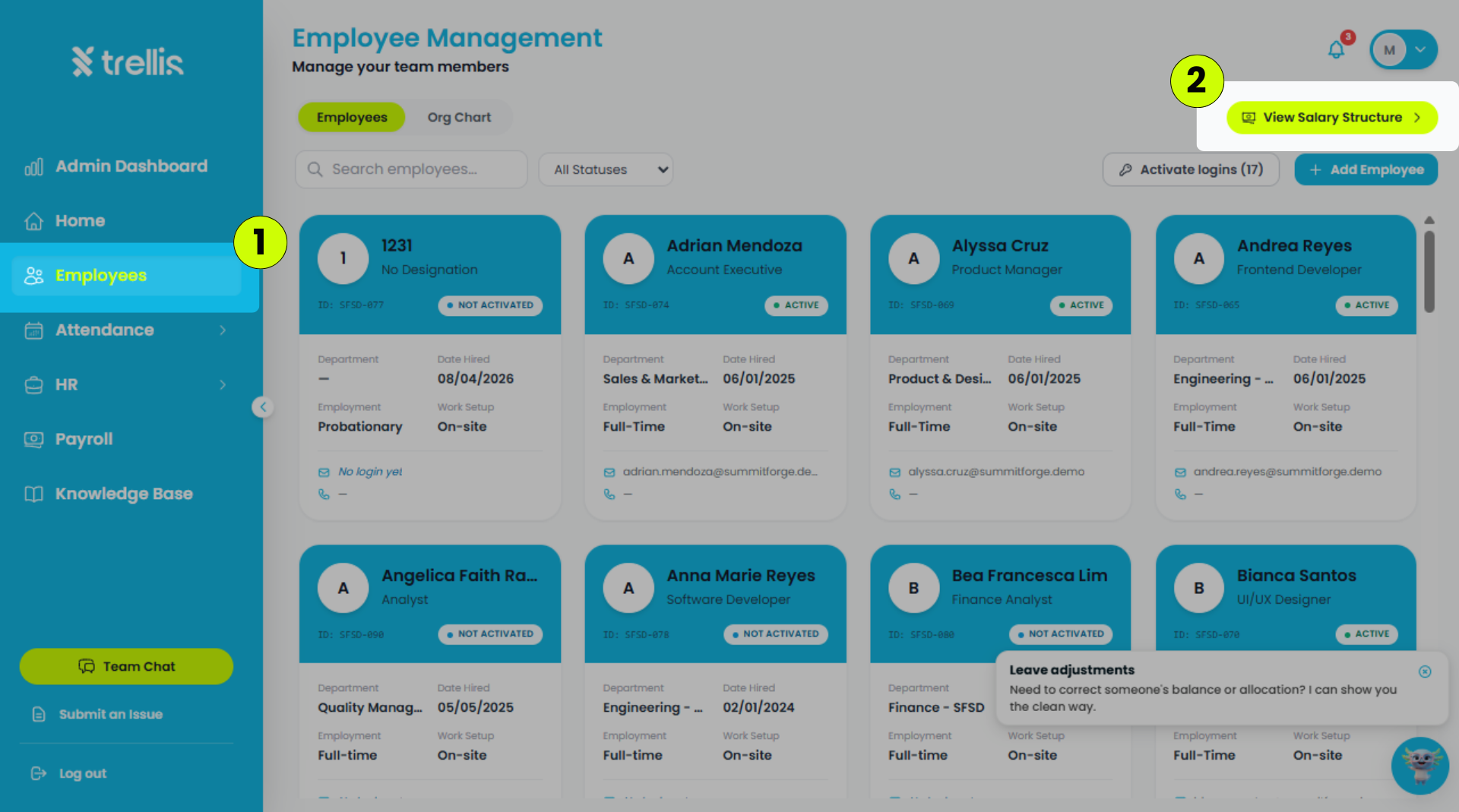Click Activate logins (17) button
Screen dimensions: 1459x812
point(1191,169)
